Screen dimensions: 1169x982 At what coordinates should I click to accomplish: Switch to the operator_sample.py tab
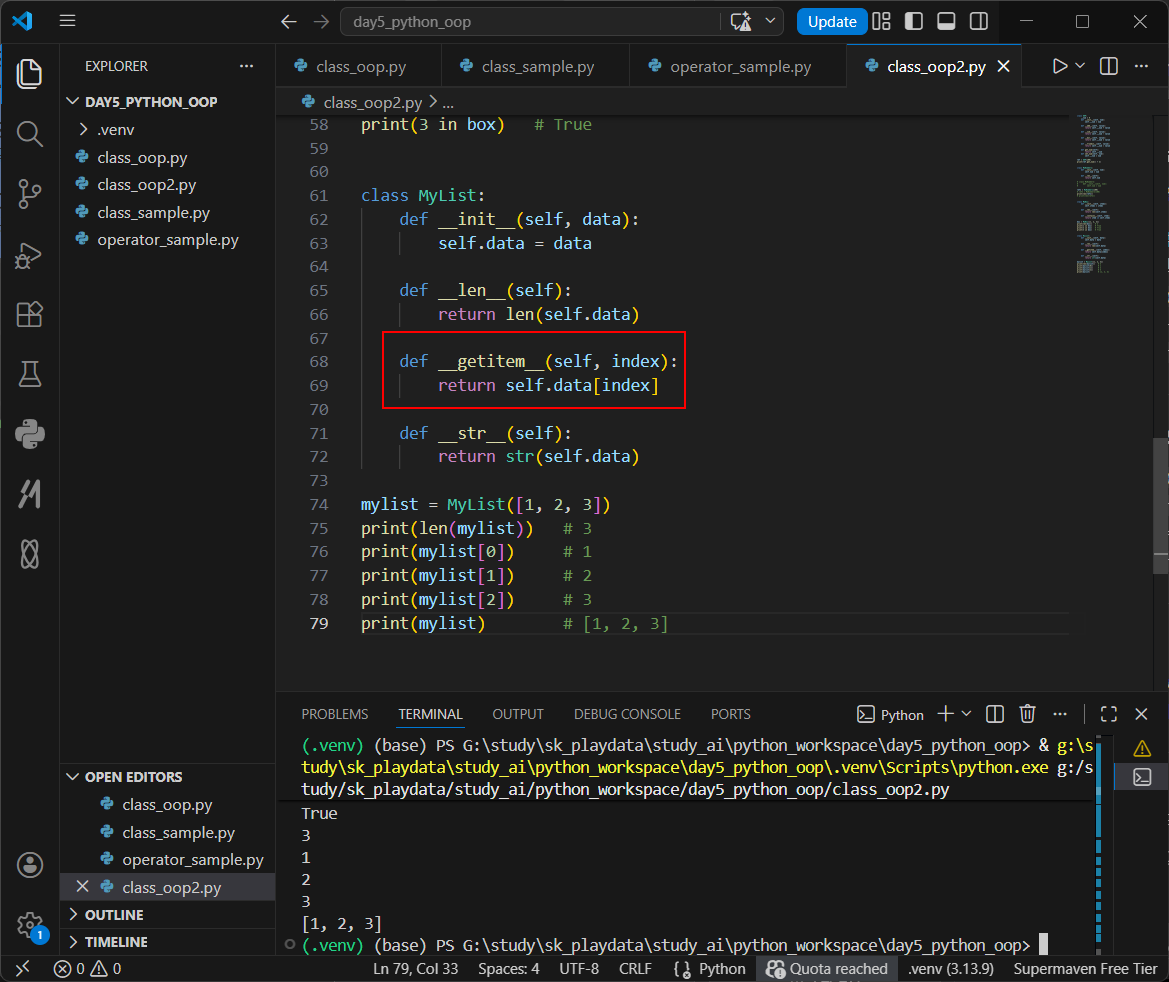click(x=738, y=66)
